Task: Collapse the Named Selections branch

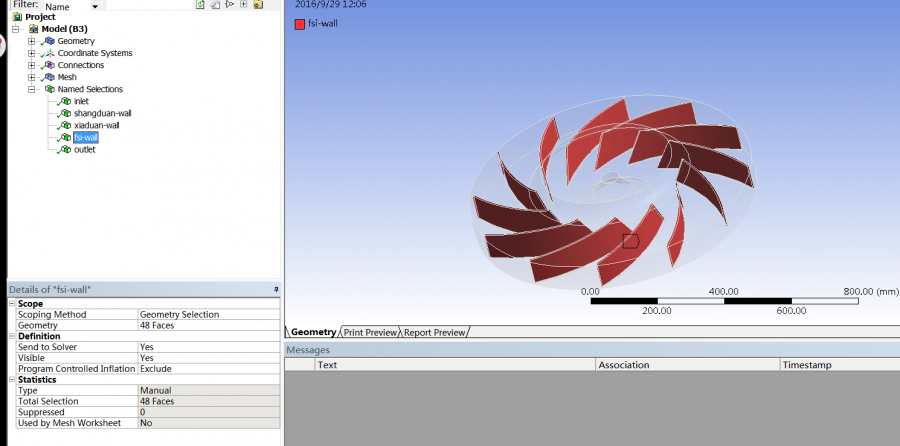Action: [x=32, y=90]
